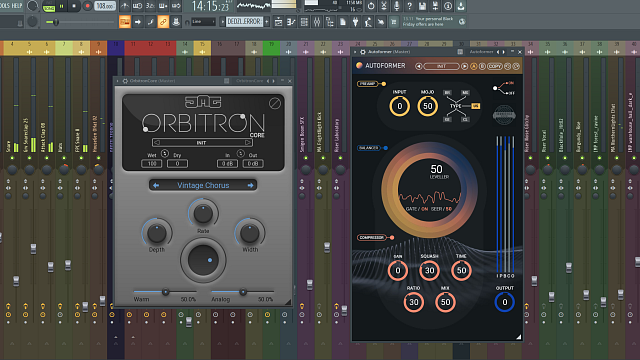Select the US preamp type
Image resolution: width=640 pixels, height=360 pixels.
click(x=476, y=106)
